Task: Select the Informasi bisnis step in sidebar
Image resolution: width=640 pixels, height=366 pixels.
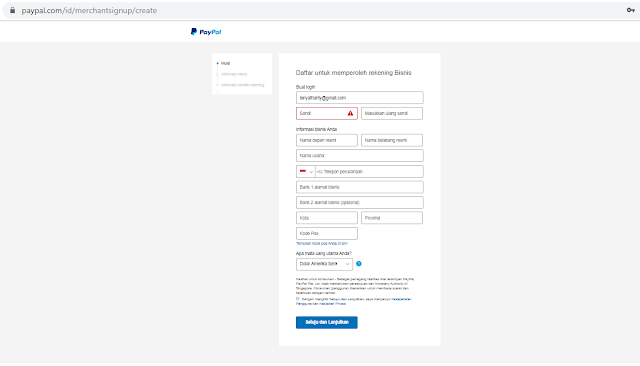Action: (234, 74)
